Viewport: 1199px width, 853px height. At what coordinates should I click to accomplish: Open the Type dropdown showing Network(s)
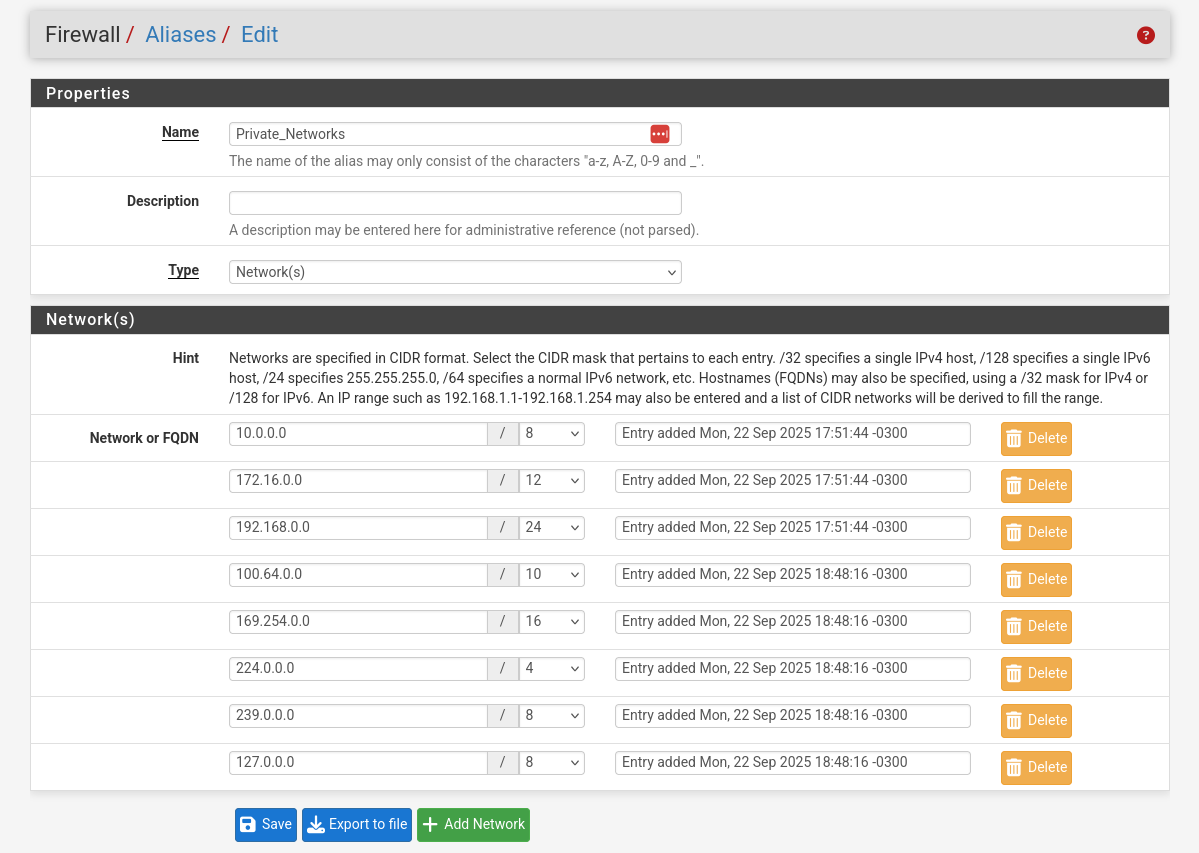(x=455, y=271)
